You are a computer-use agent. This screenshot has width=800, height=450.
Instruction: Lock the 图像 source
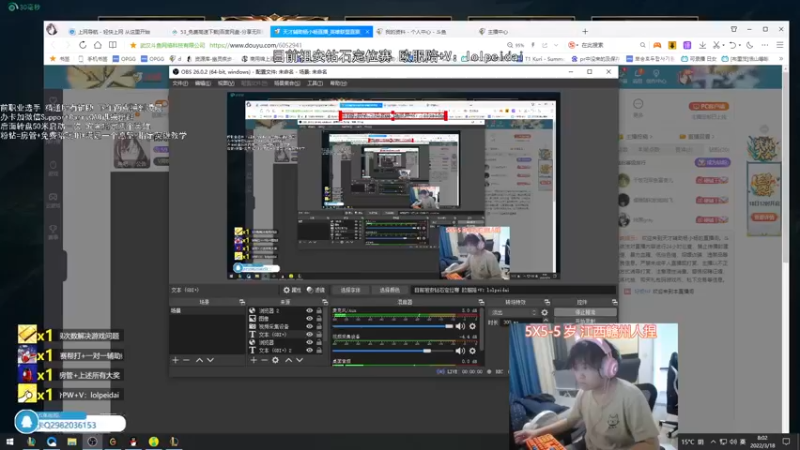coord(319,318)
